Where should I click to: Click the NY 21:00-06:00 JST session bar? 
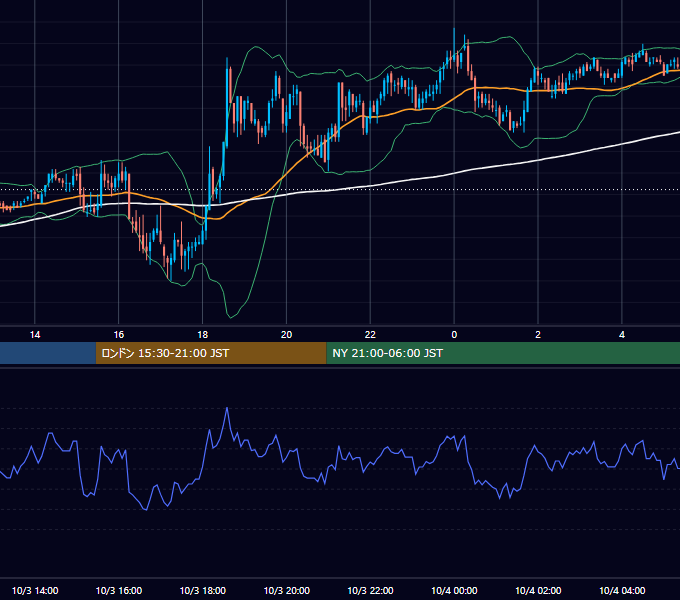(503, 353)
